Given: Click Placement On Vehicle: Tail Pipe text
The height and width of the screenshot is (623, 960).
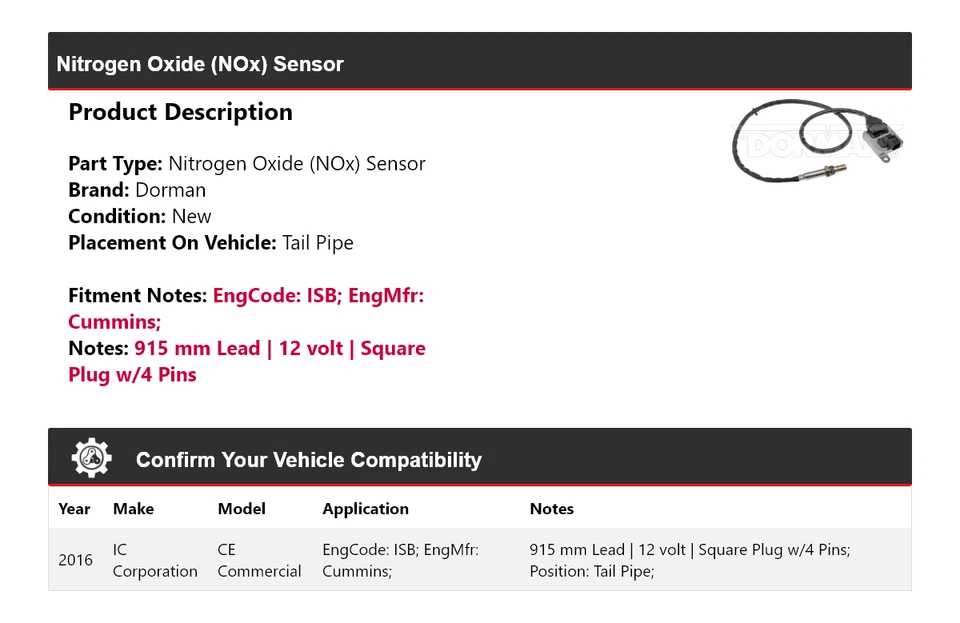Looking at the screenshot, I should (210, 242).
